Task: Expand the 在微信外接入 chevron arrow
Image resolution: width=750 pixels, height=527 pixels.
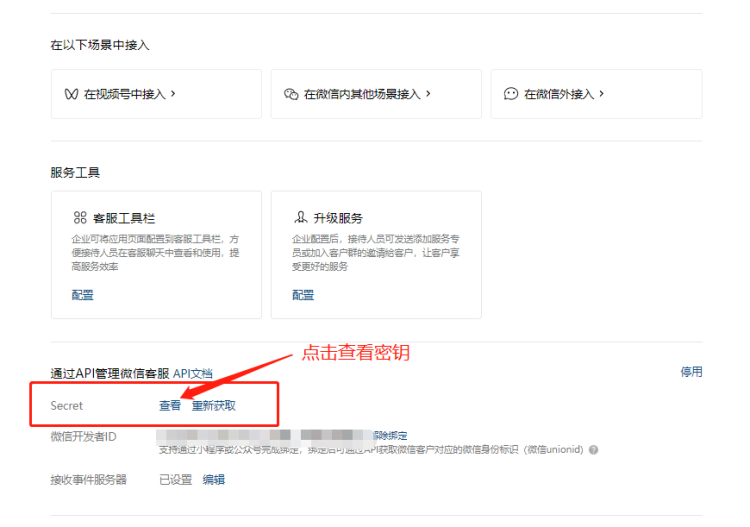Action: click(602, 93)
